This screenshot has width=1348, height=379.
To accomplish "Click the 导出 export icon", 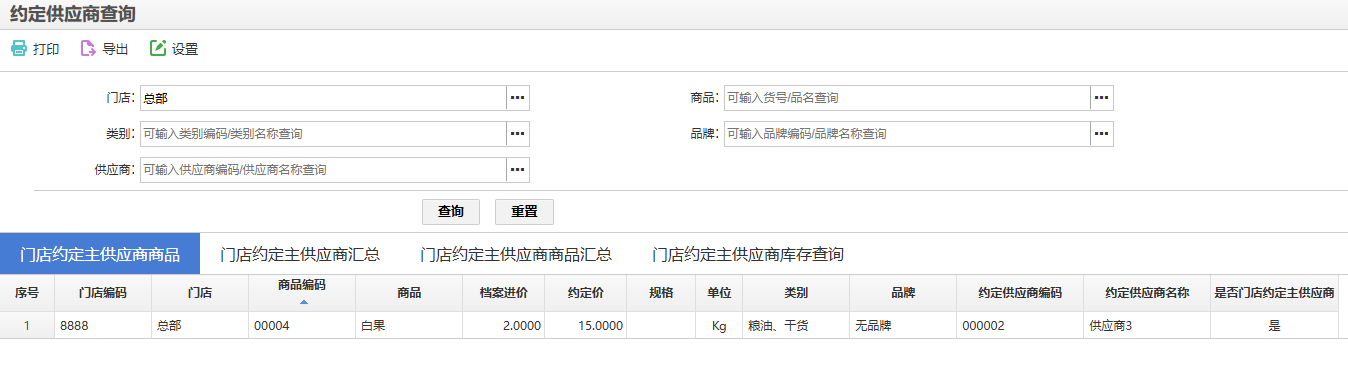I will tap(88, 48).
